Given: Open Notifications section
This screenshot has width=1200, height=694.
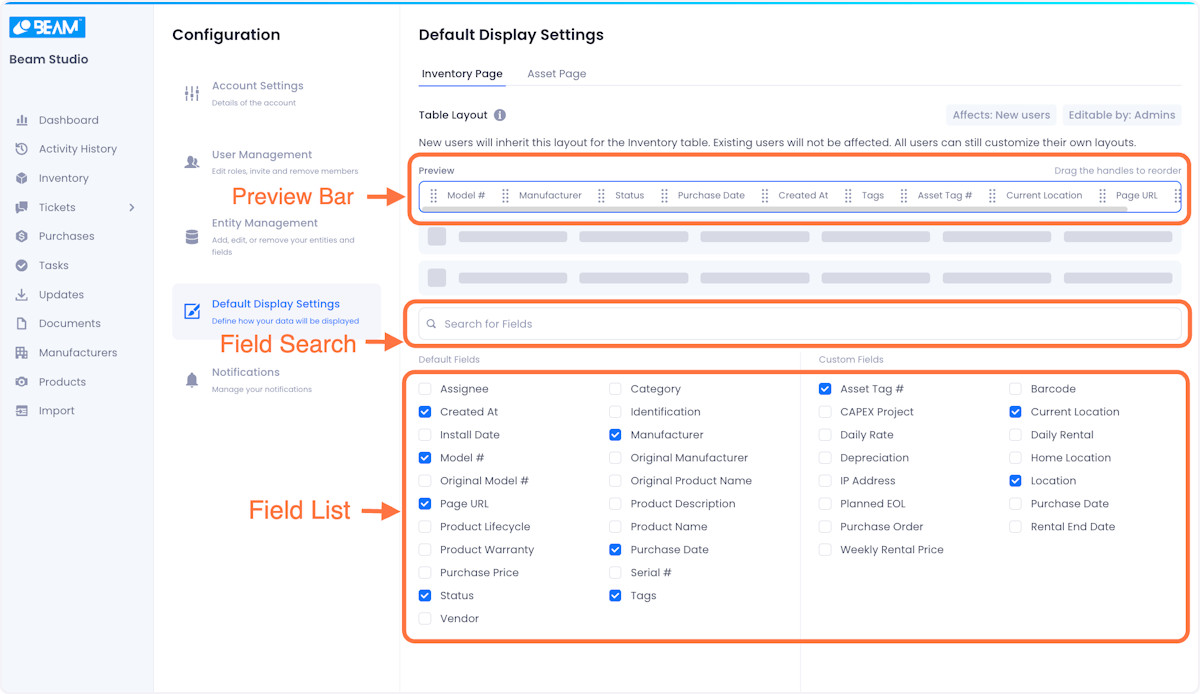Looking at the screenshot, I should [276, 380].
